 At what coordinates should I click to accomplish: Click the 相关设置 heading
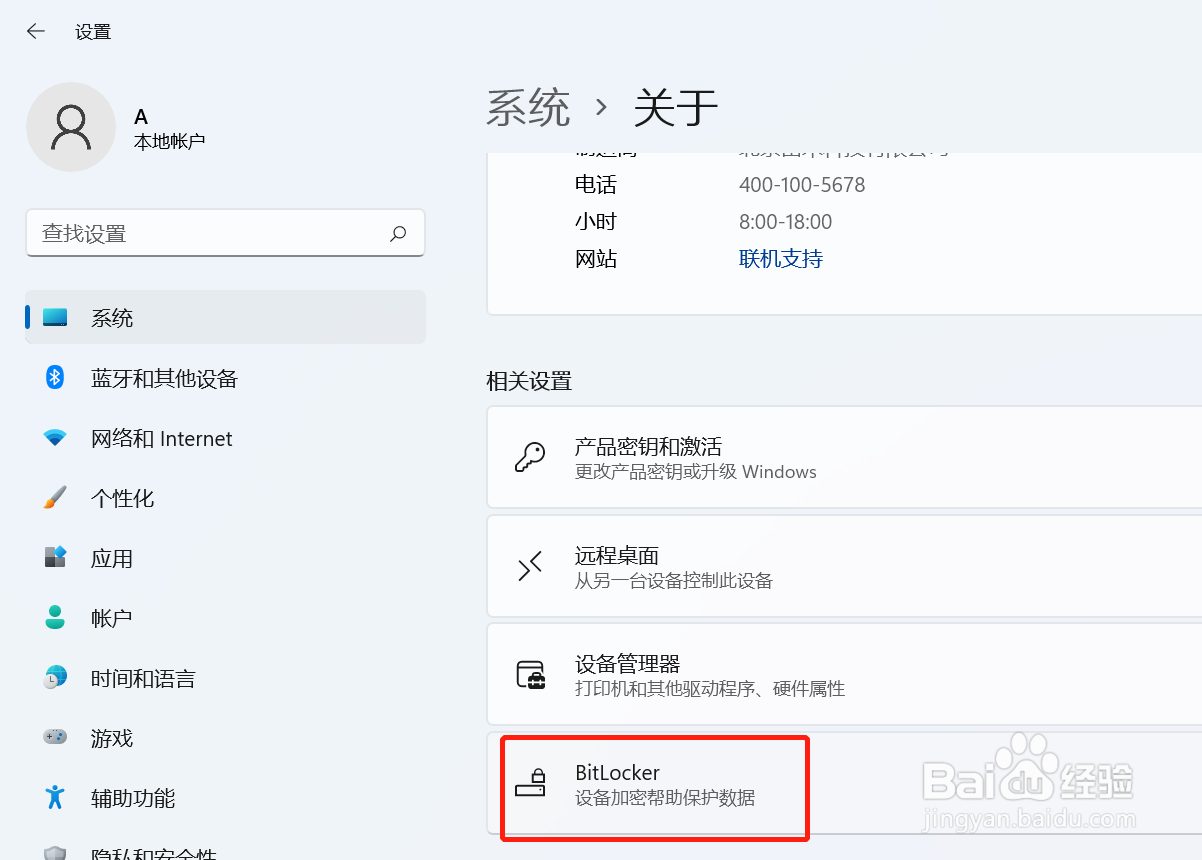pyautogui.click(x=529, y=381)
